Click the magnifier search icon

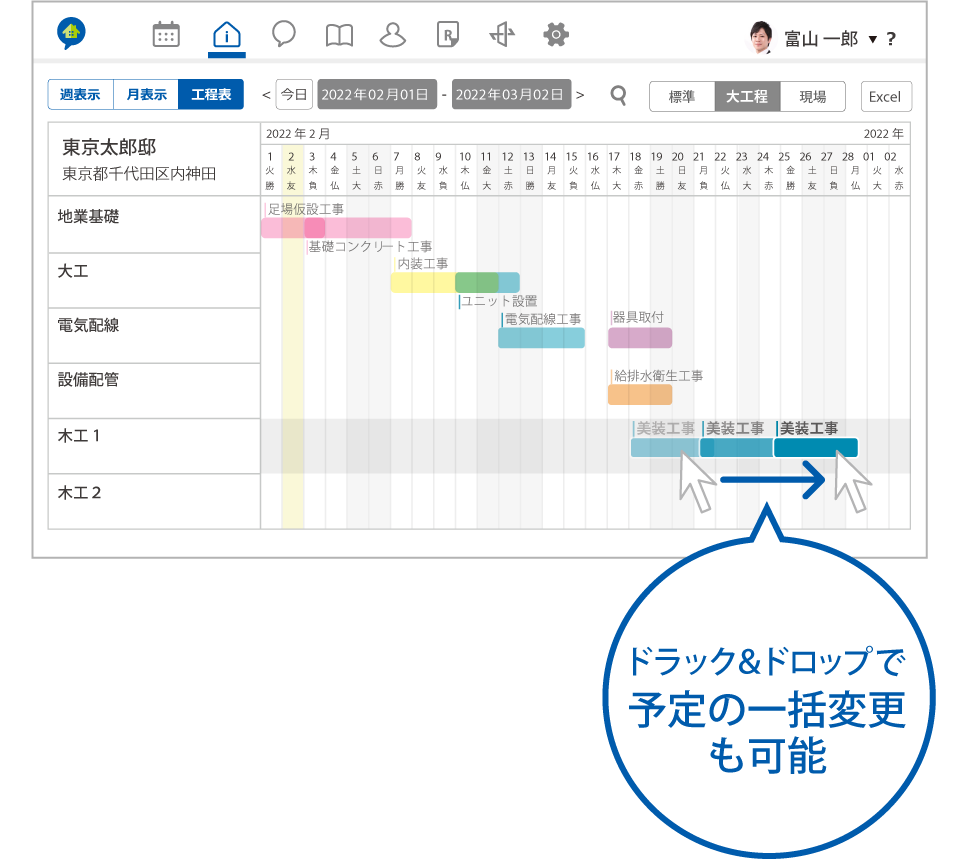tap(619, 96)
